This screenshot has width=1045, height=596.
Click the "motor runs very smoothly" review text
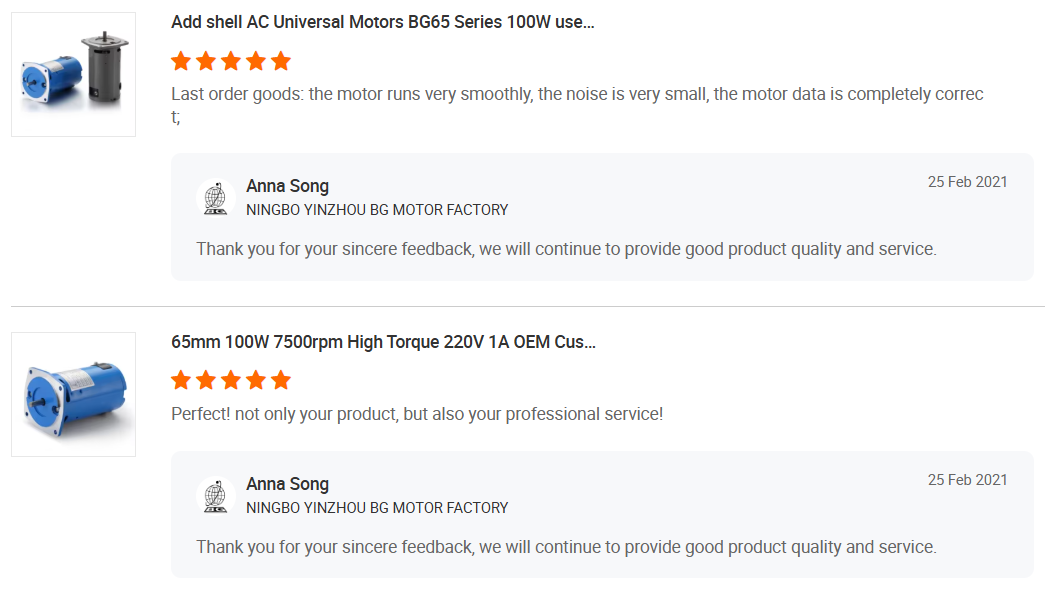tap(577, 95)
